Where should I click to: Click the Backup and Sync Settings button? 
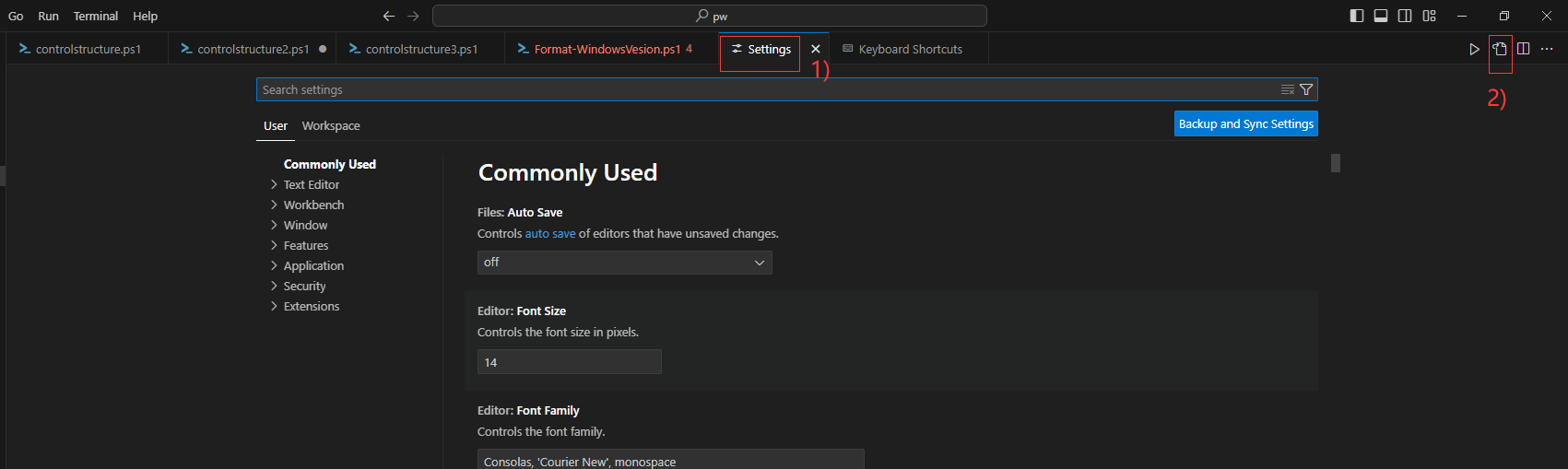1245,123
